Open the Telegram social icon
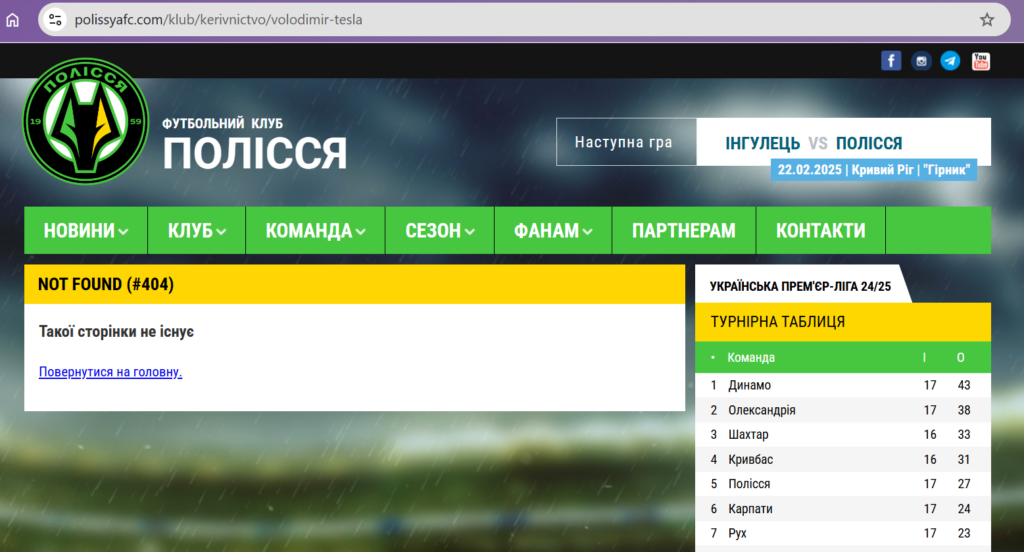The image size is (1024, 552). coord(950,61)
